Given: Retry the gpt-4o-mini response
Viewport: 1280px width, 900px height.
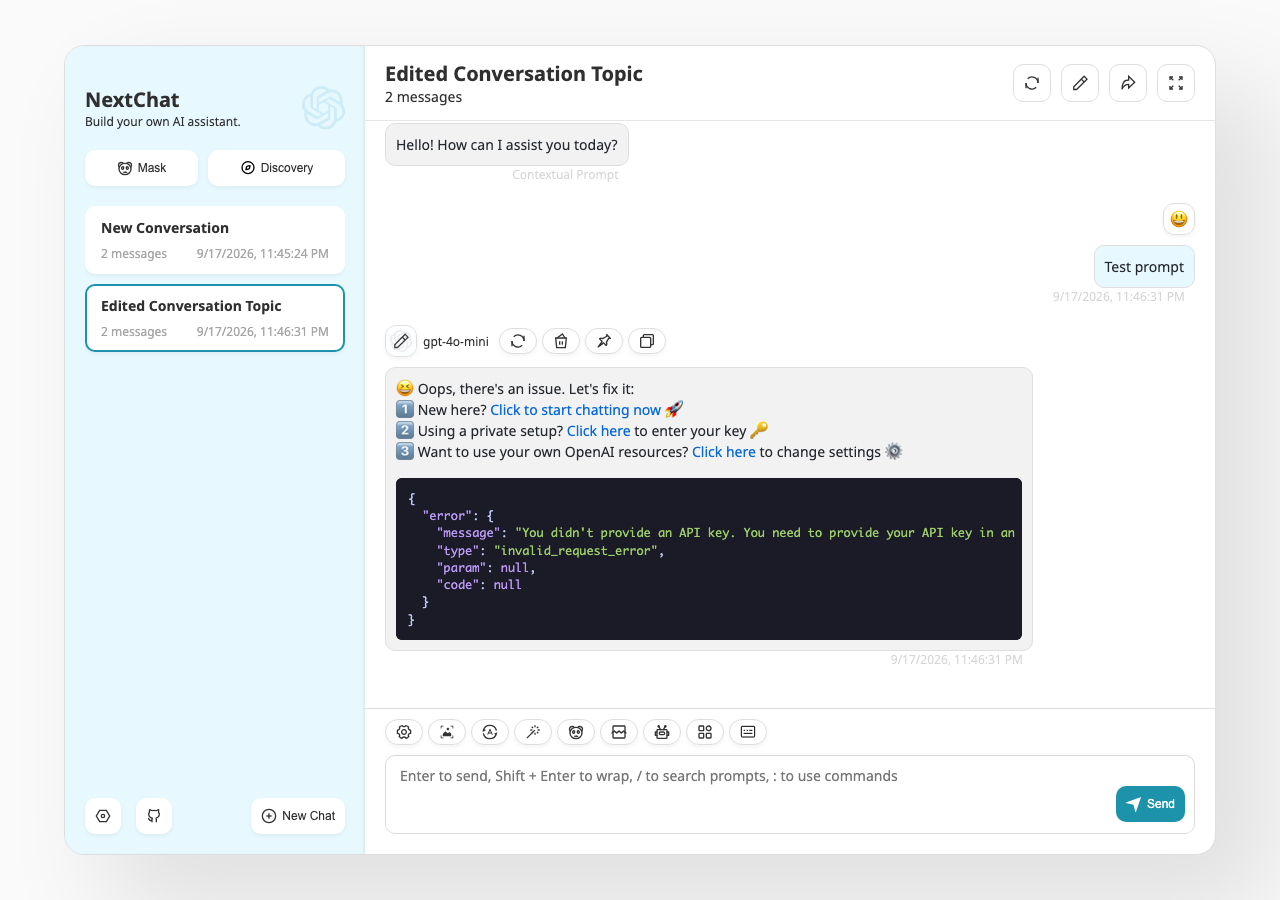Looking at the screenshot, I should tap(518, 341).
